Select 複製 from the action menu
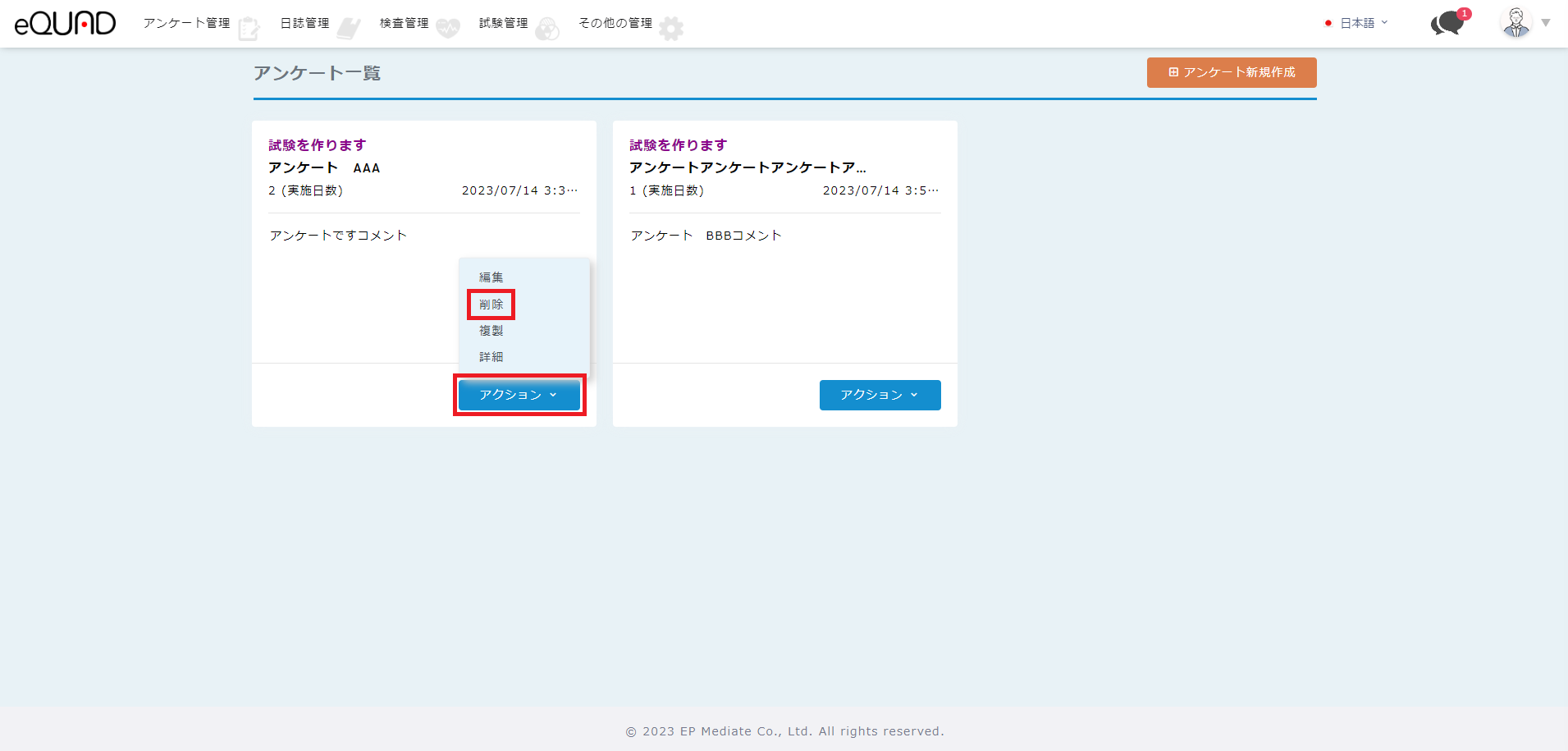The image size is (1568, 751). click(x=491, y=331)
